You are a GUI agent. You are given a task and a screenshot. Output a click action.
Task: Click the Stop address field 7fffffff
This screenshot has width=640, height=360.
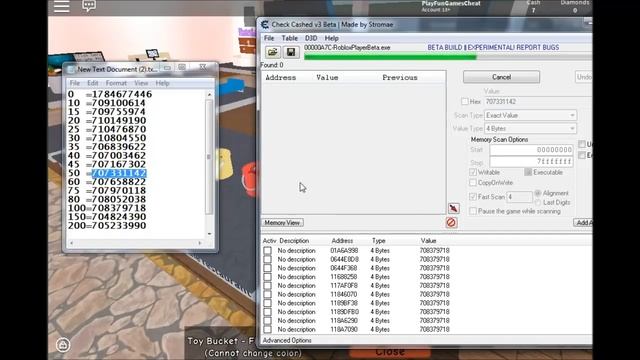[x=531, y=162]
